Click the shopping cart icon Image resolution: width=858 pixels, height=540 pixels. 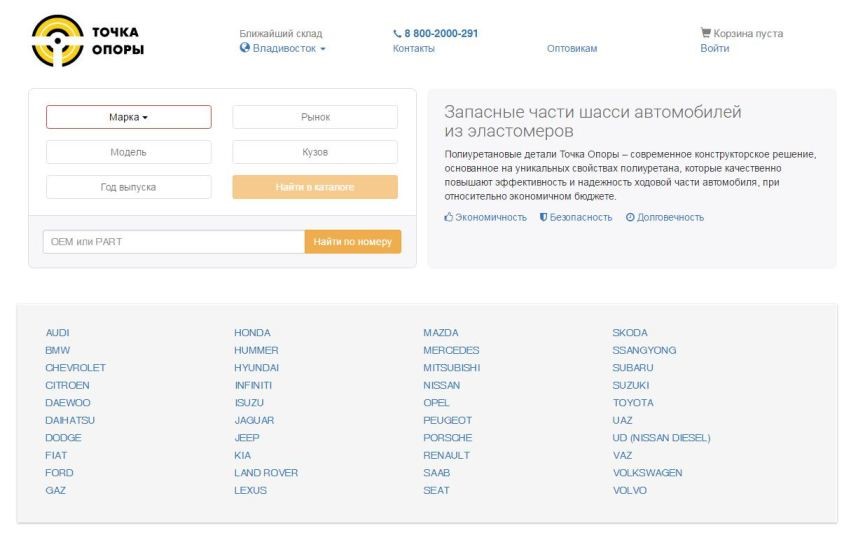[705, 33]
